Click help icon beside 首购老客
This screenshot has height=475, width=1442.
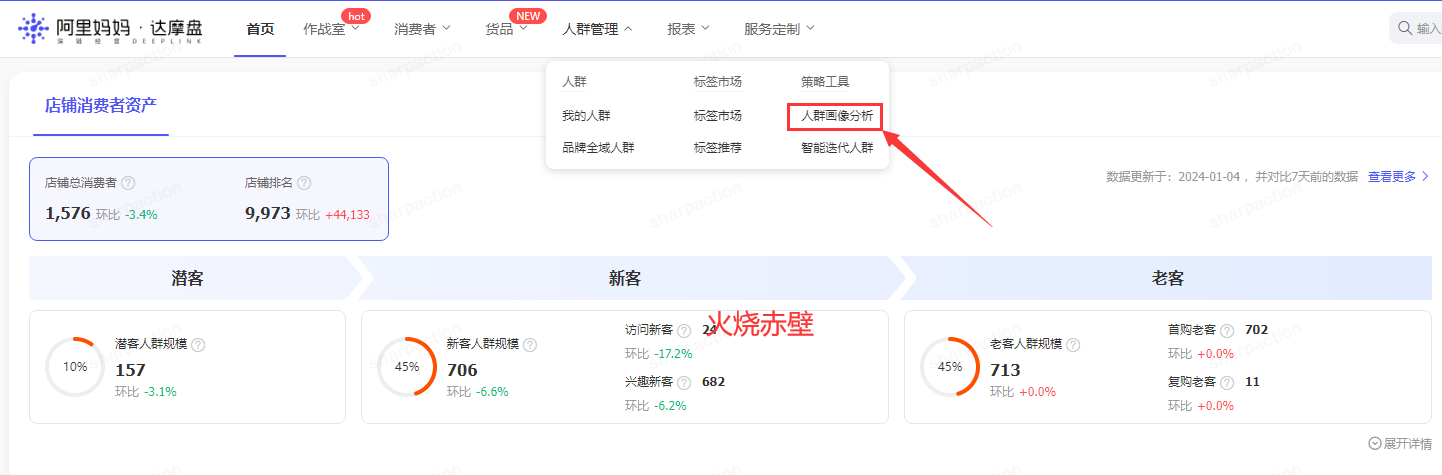point(1227,330)
